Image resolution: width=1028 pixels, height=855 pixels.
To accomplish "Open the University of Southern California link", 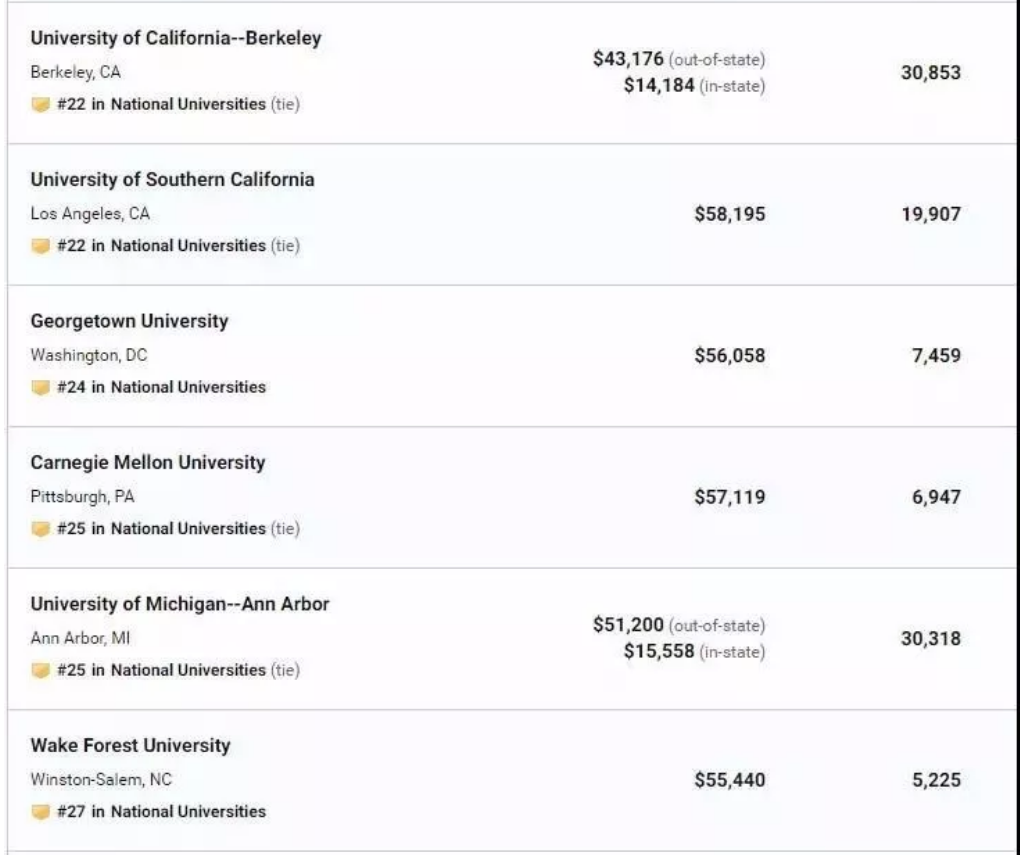I will point(172,180).
